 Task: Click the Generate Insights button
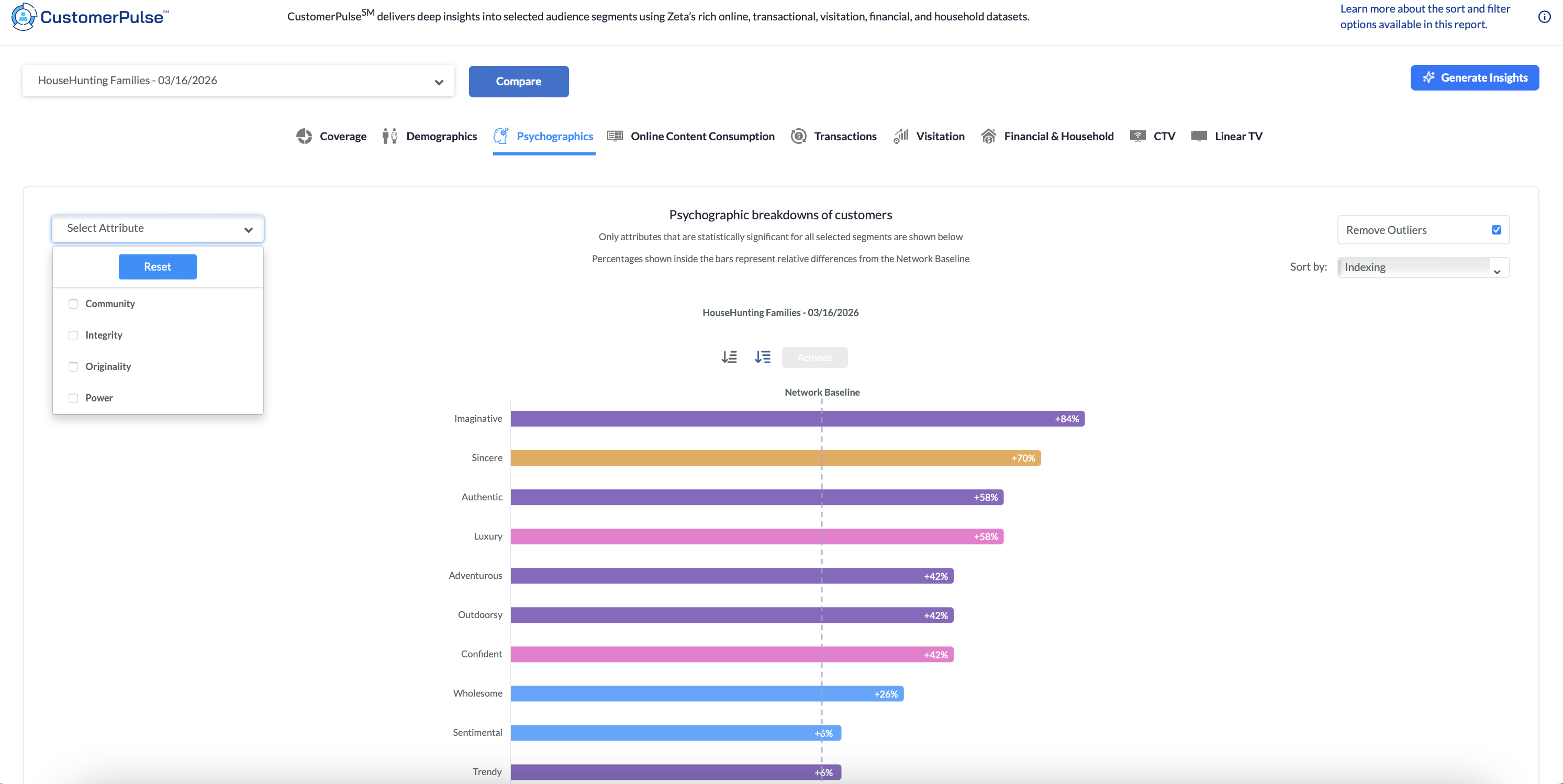point(1474,77)
